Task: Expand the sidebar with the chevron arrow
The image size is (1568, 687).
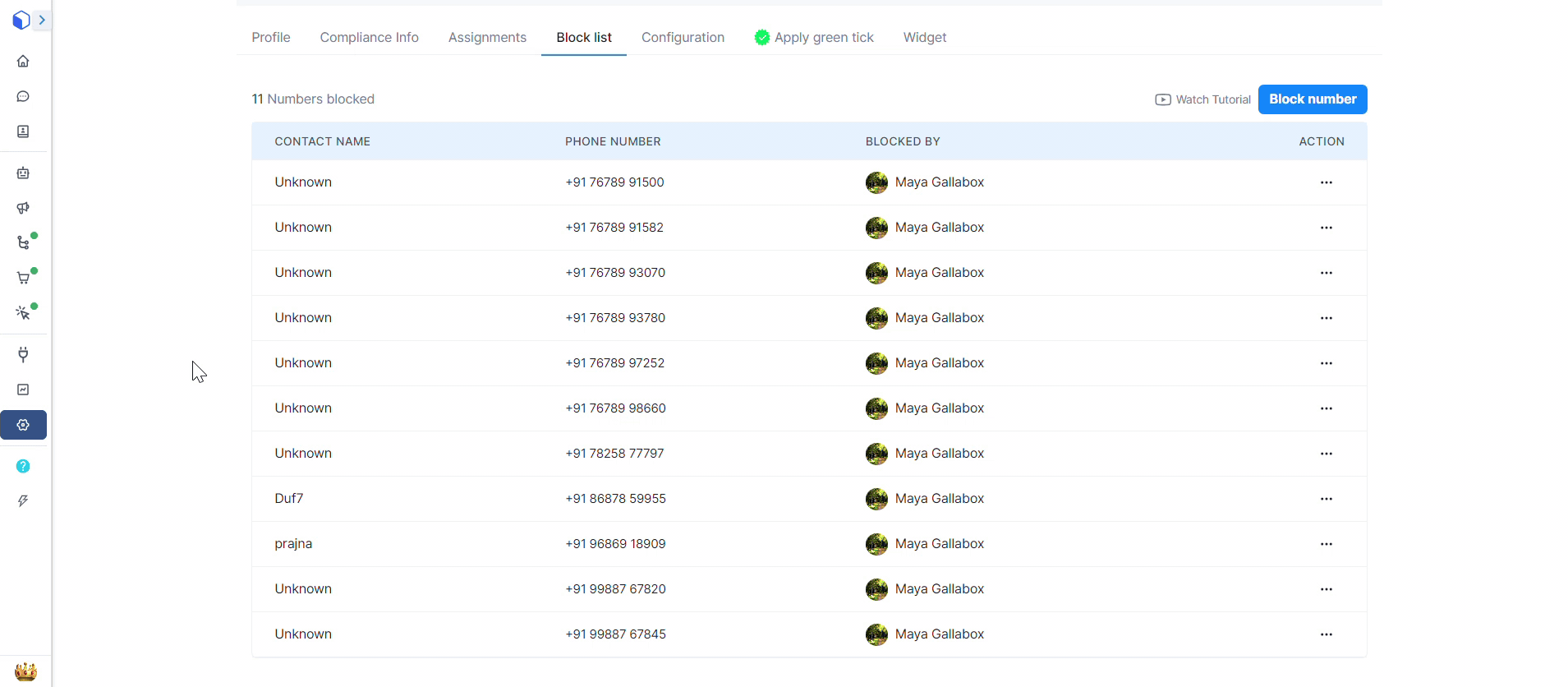Action: click(x=42, y=20)
